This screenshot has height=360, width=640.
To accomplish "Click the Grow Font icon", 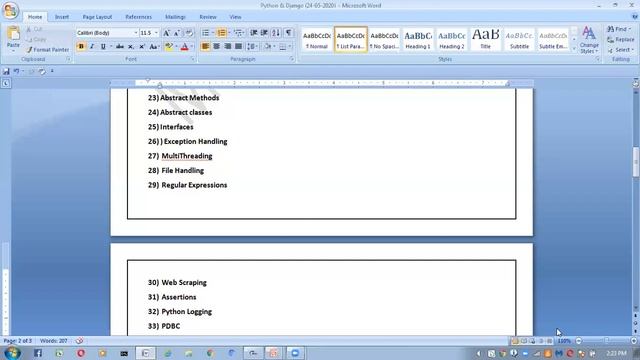I will (166, 33).
